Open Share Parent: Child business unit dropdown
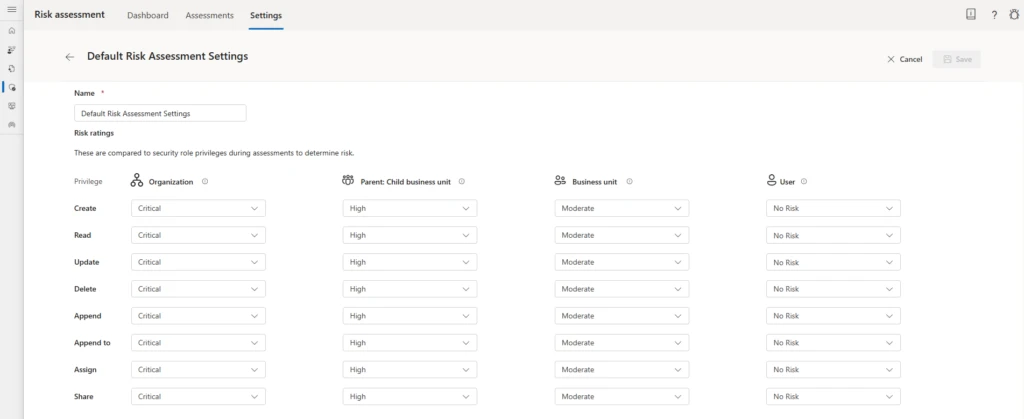Image resolution: width=1024 pixels, height=419 pixels. tap(409, 396)
